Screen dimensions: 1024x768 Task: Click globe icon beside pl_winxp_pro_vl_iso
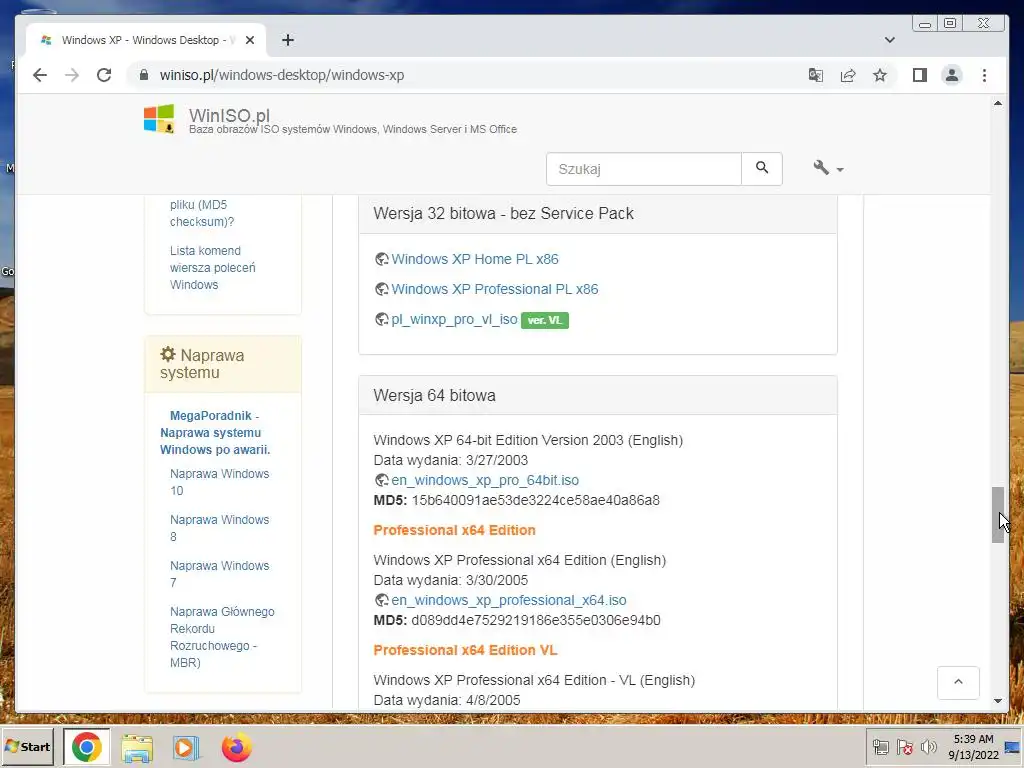382,319
